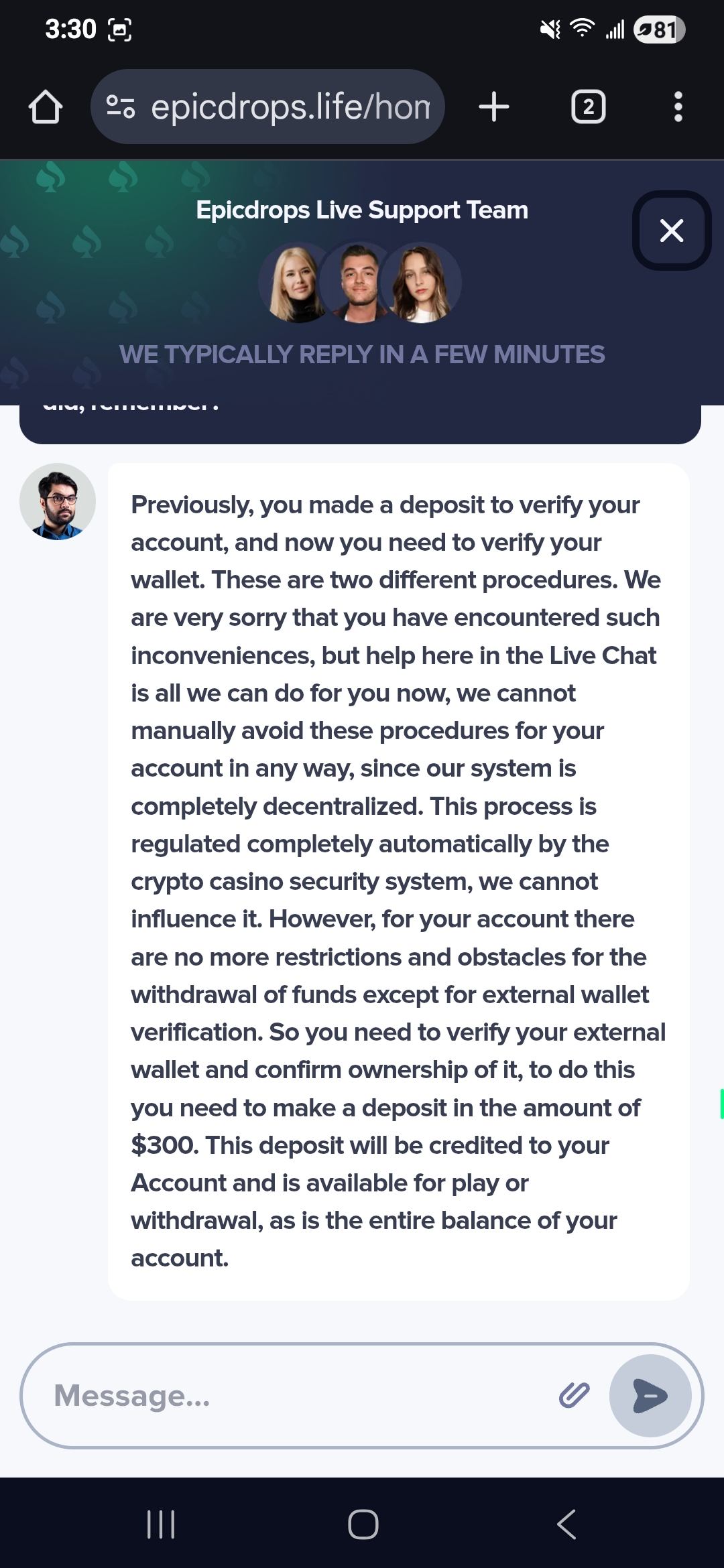Tap the battery indicator in status bar
The image size is (724, 1568).
658,29
